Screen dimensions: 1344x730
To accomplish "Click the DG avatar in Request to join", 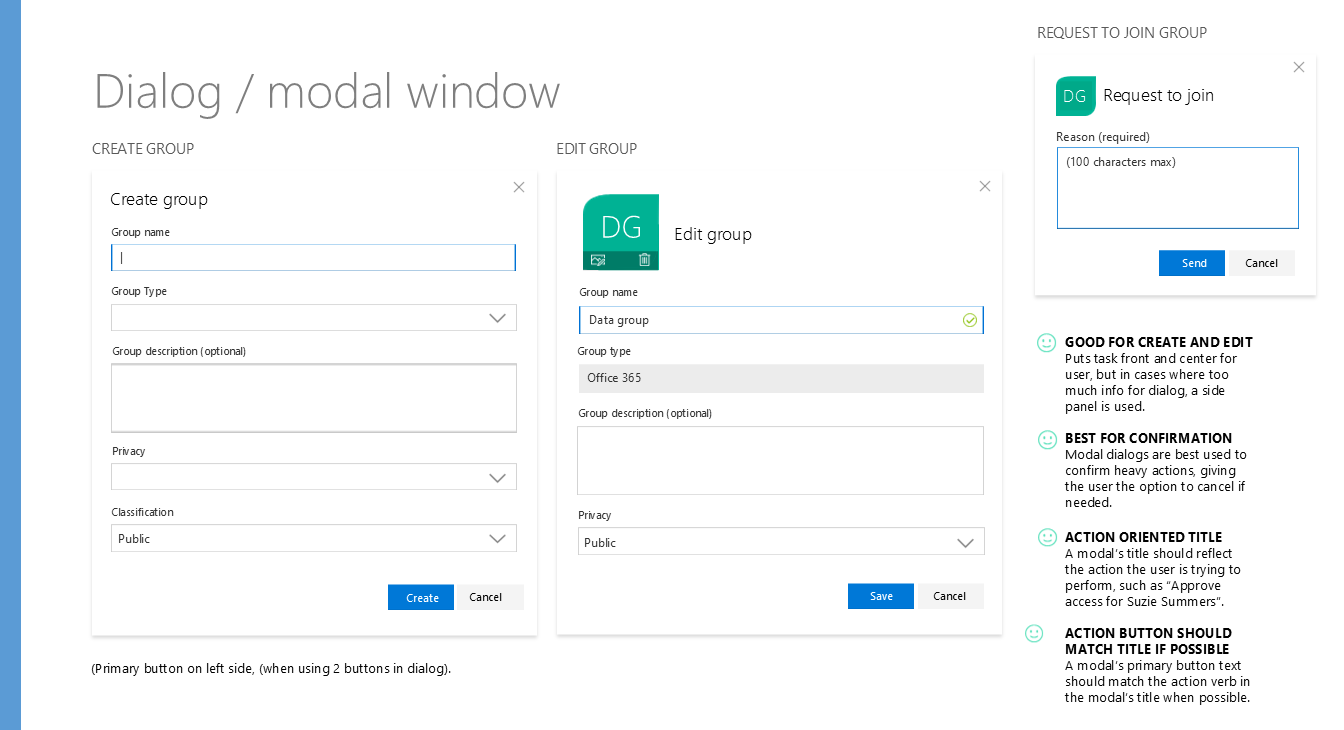I will (1075, 96).
